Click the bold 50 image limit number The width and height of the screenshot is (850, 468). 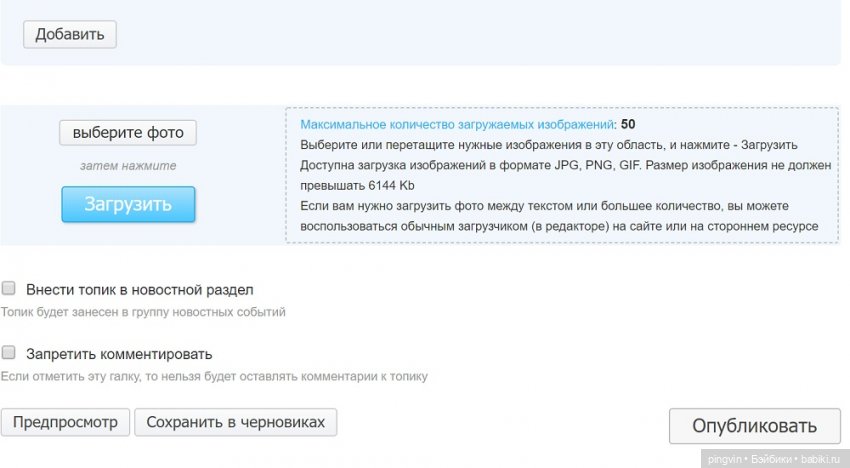tap(628, 125)
